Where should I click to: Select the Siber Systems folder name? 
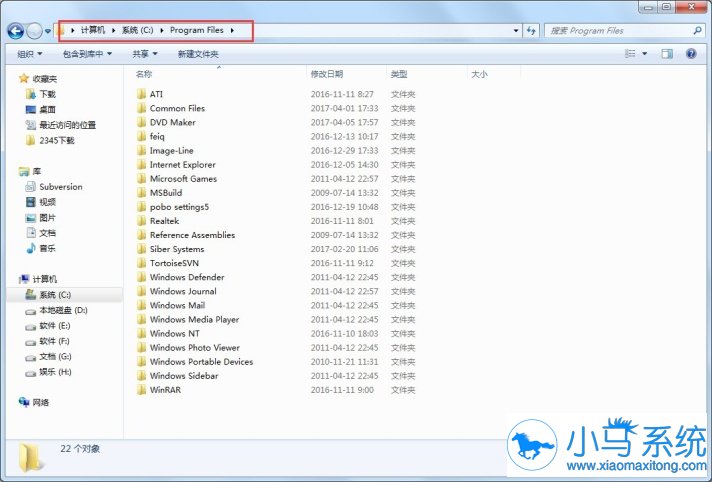[177, 249]
